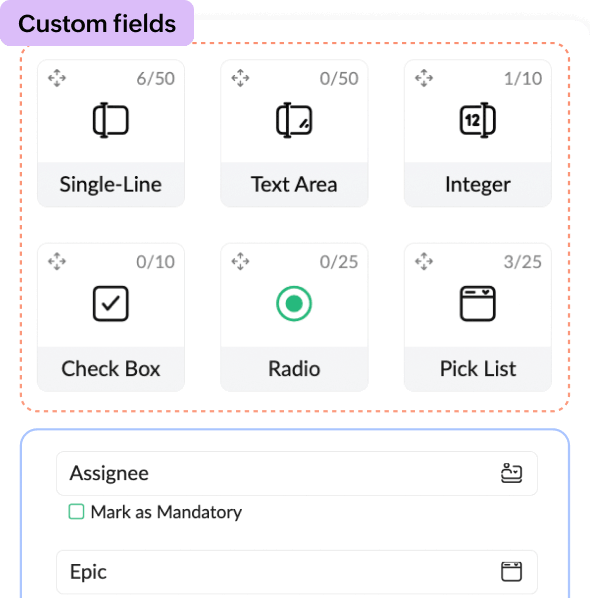Image resolution: width=590 pixels, height=598 pixels.
Task: Select the Radio field icon
Action: [294, 304]
